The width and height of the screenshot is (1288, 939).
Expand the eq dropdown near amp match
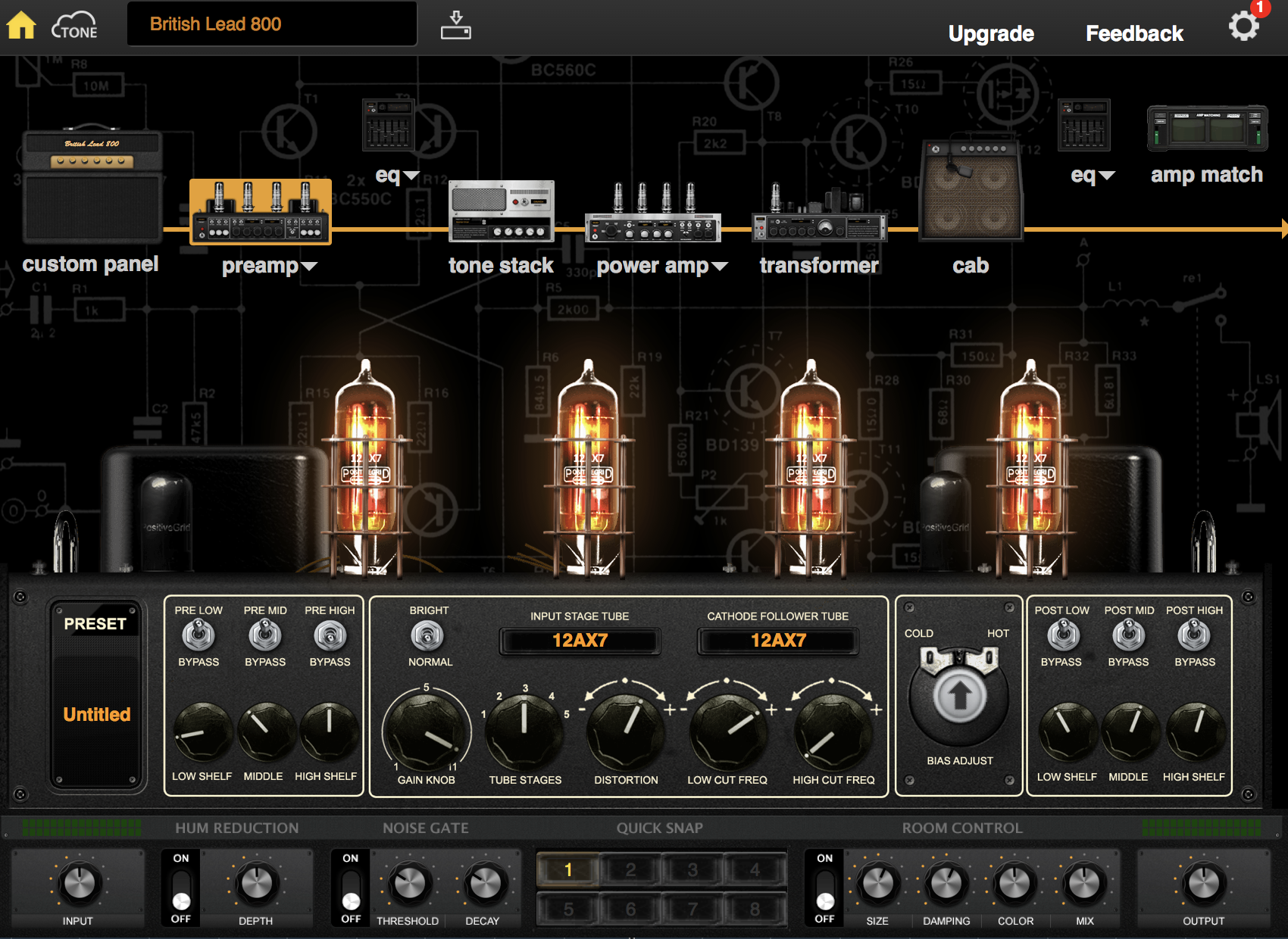[x=1107, y=176]
